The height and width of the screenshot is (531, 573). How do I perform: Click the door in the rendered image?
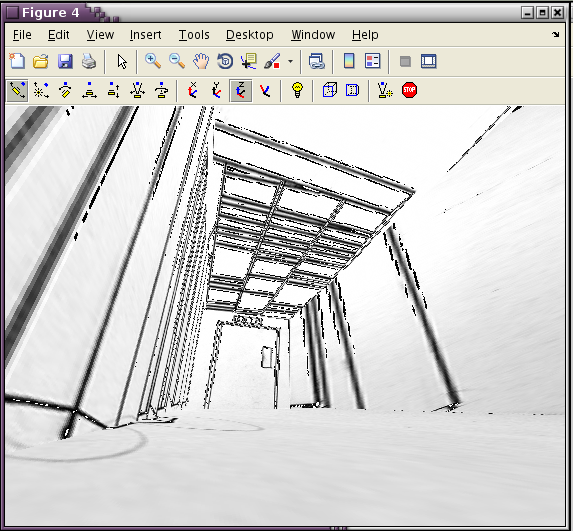point(248,365)
